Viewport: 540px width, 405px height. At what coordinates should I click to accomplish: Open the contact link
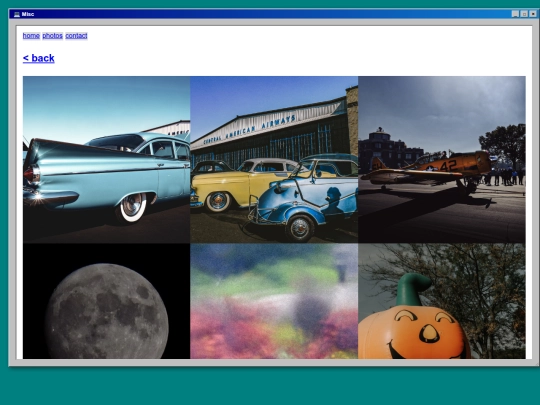pos(76,36)
